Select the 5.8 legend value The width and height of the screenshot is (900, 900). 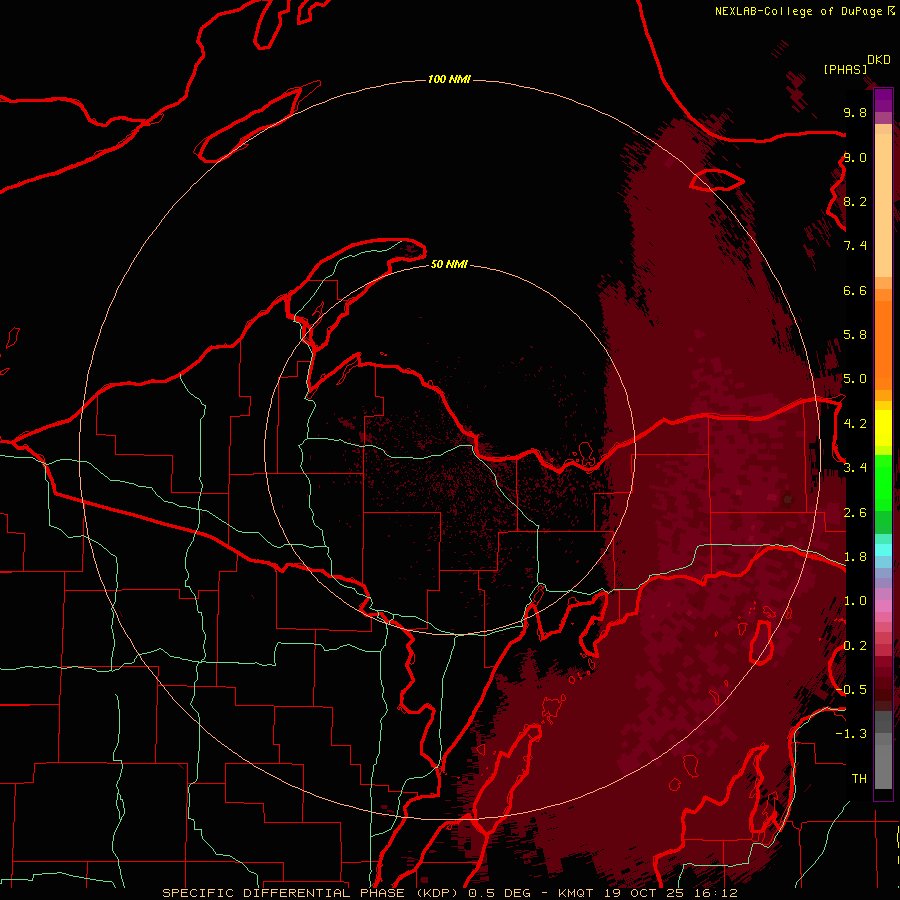855,335
